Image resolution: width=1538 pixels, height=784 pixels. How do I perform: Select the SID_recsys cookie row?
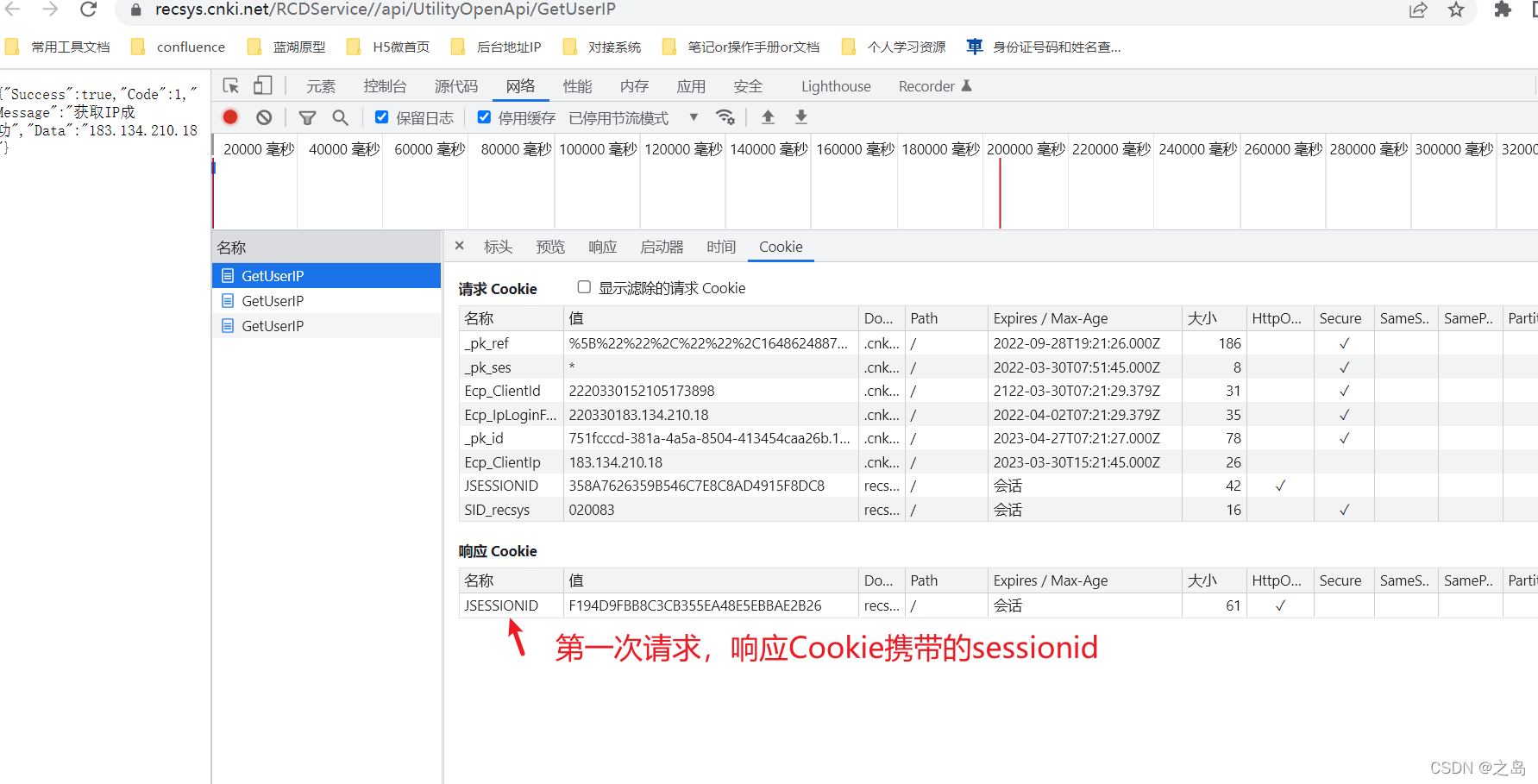(x=998, y=510)
